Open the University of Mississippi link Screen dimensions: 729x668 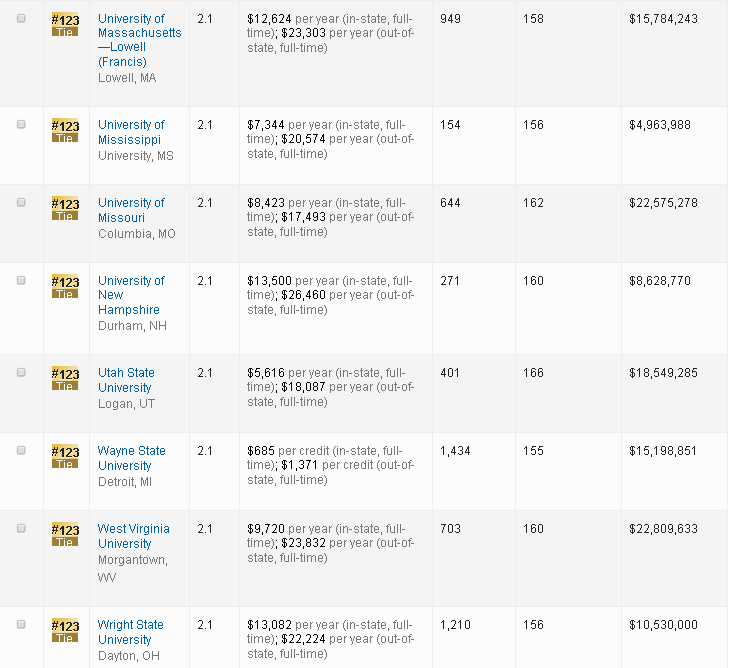131,132
